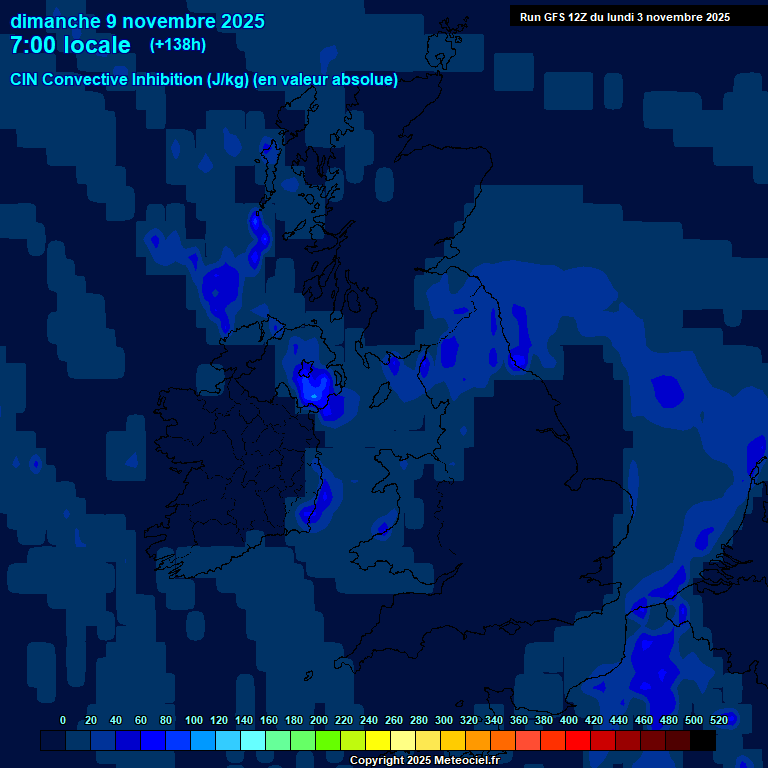Click the bright red legend swatch below 400
The width and height of the screenshot is (768, 768).
click(578, 741)
